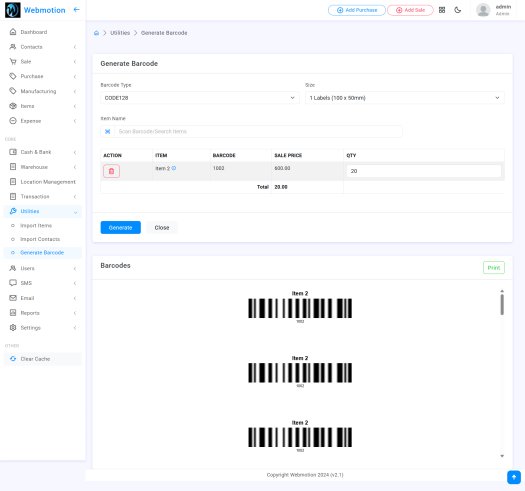
Task: Open Location Management menu item
Action: 43,182
